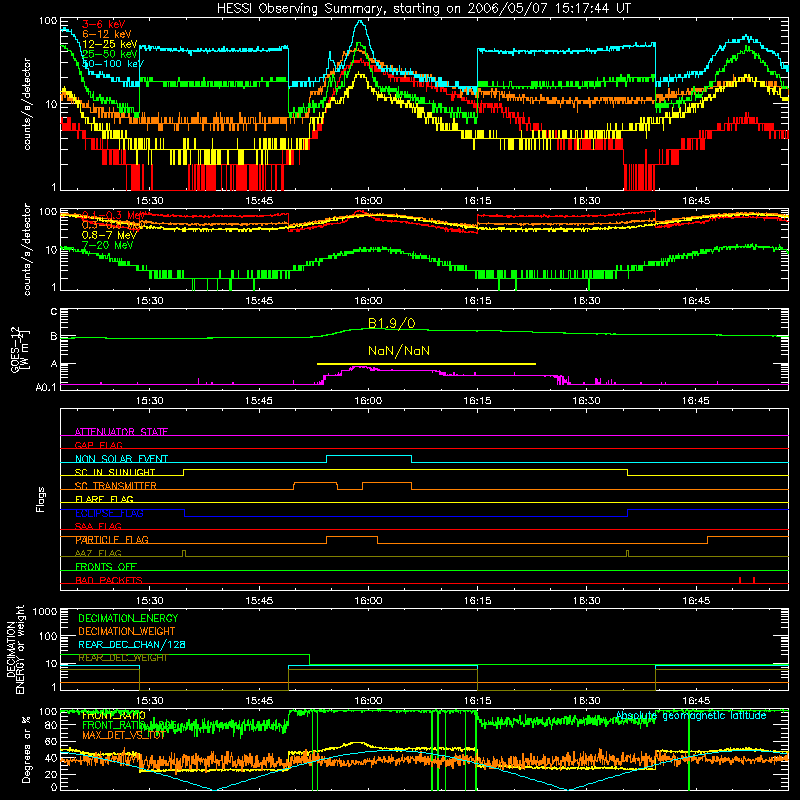Screen dimensions: 800x800
Task: Click the 0.8-7 MeV legend label
Action: 109,235
